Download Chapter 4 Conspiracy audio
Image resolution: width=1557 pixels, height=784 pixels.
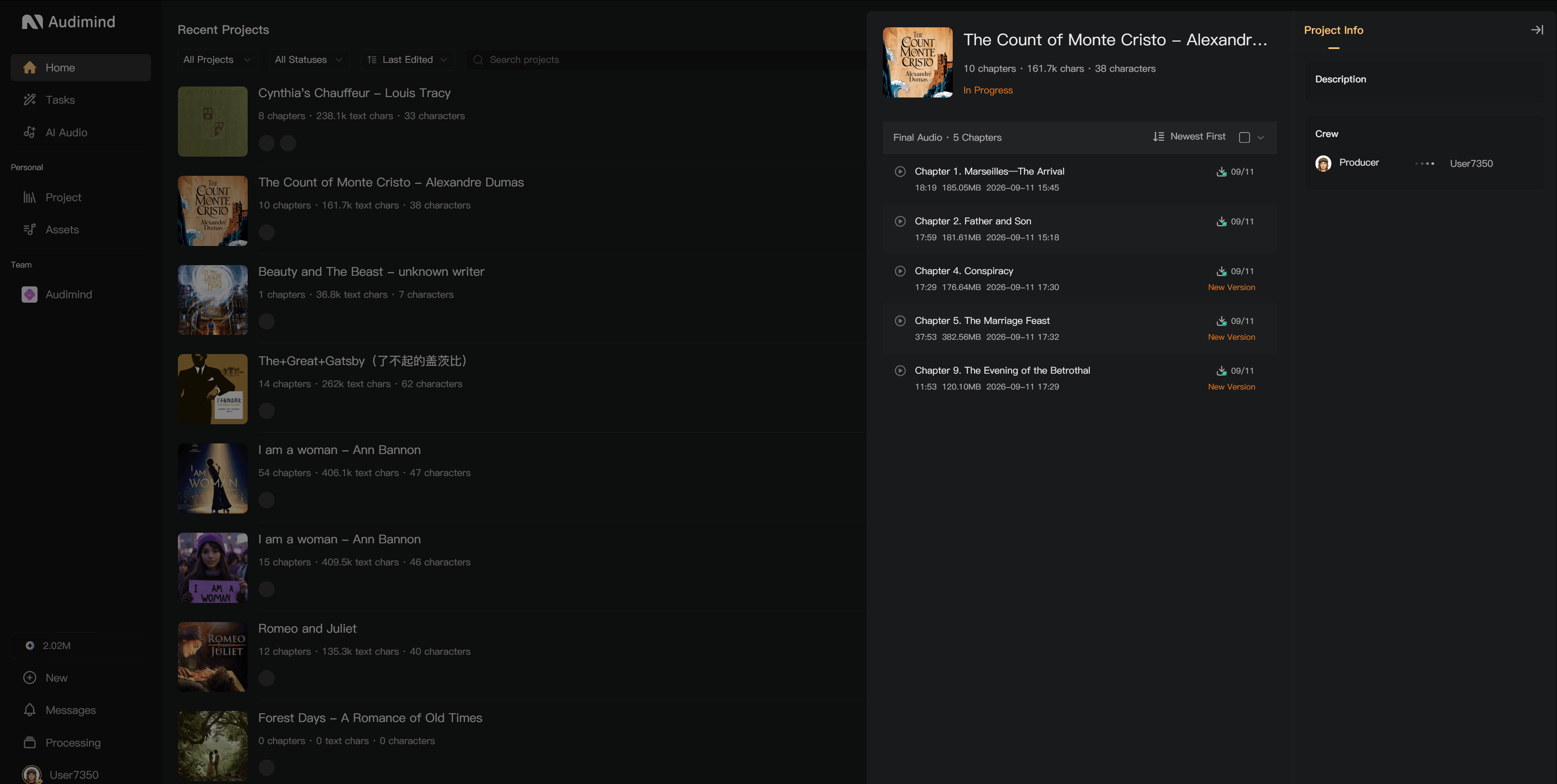[1221, 271]
